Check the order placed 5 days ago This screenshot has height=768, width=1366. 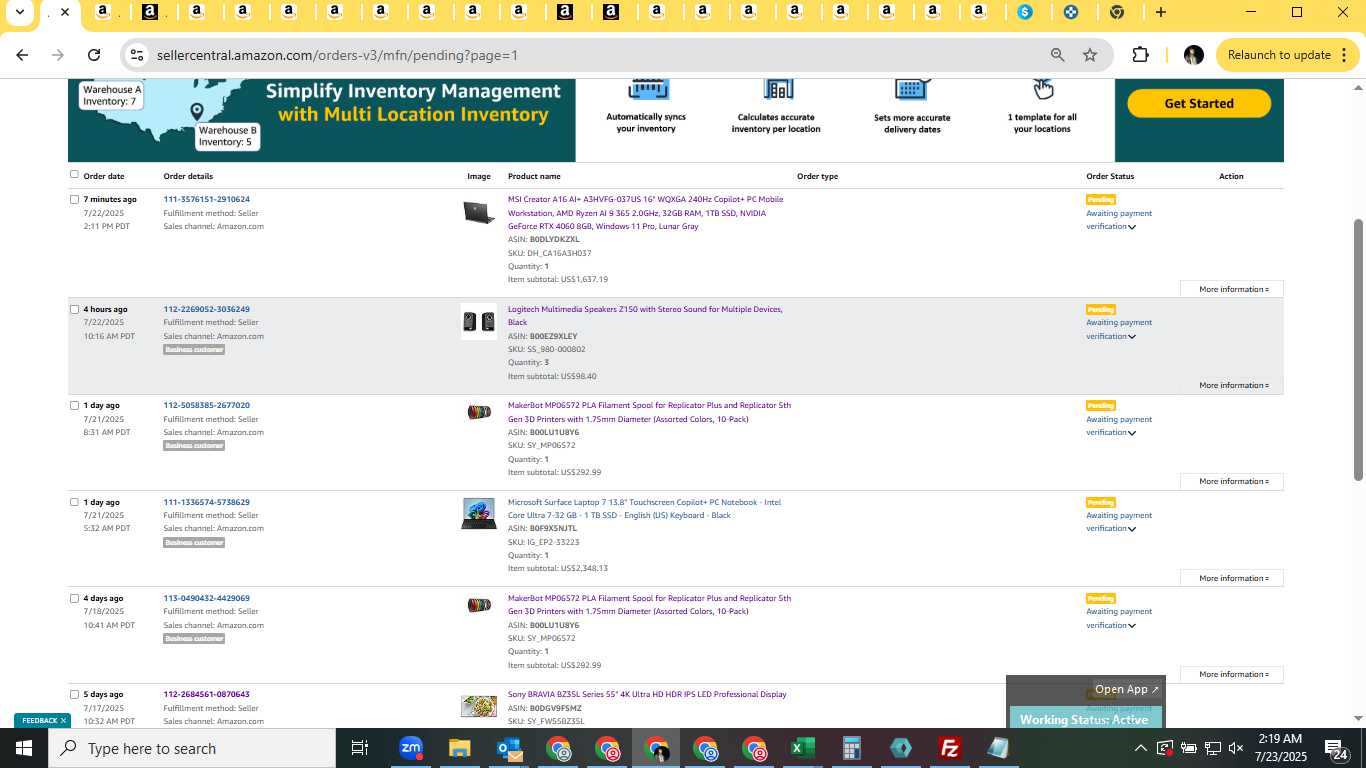pyautogui.click(x=74, y=694)
